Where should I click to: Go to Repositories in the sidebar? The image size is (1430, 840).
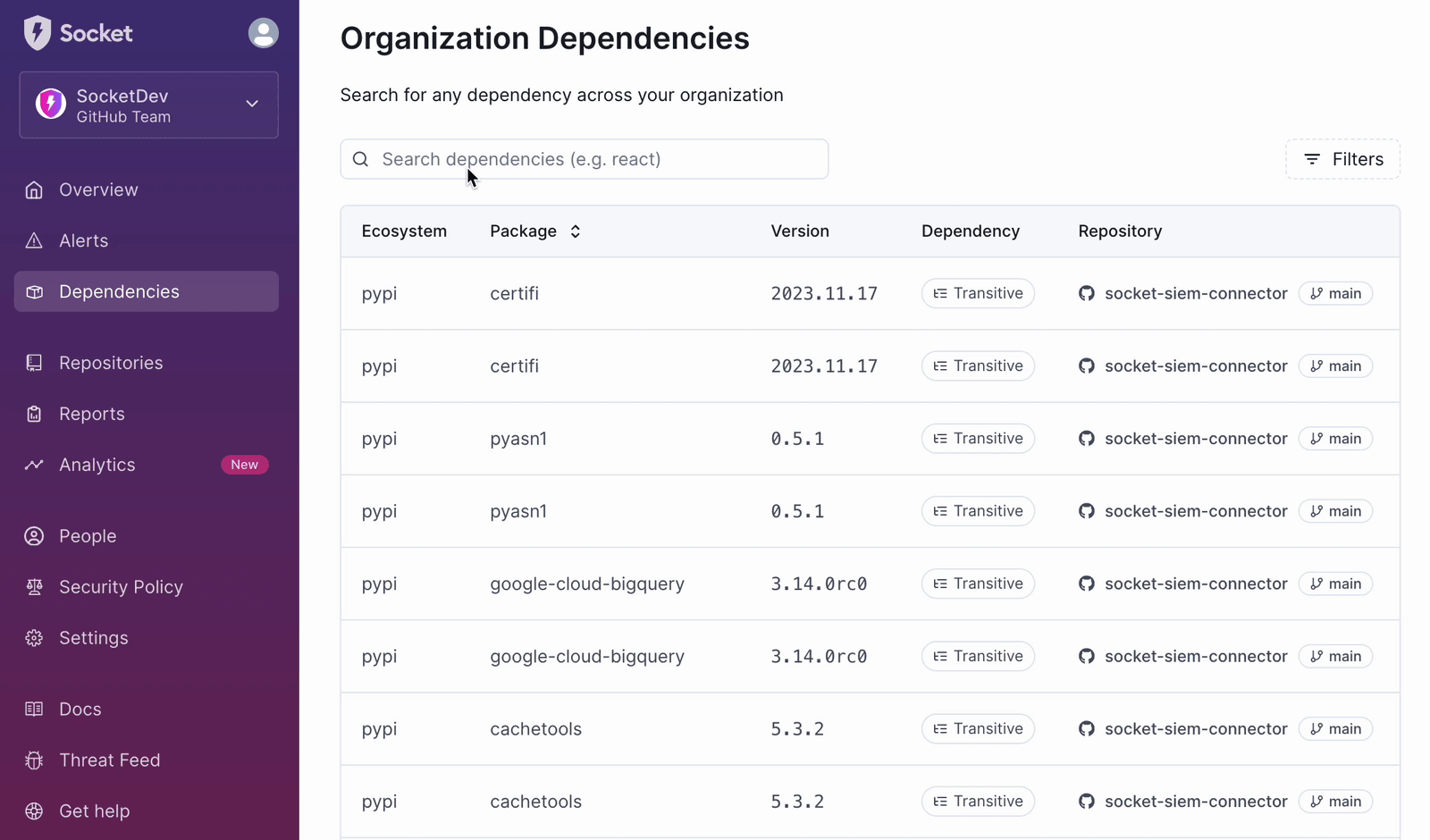111,363
